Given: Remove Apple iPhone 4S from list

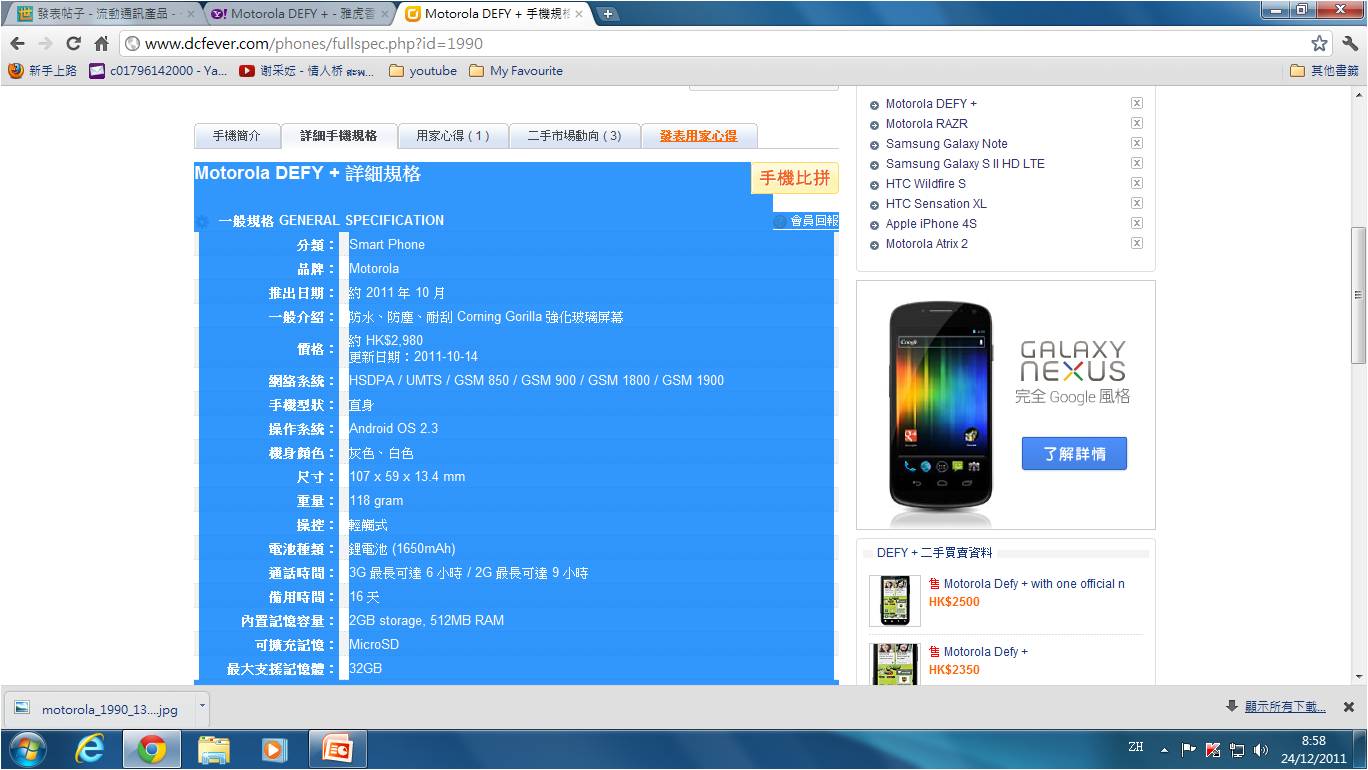Looking at the screenshot, I should tap(1136, 224).
